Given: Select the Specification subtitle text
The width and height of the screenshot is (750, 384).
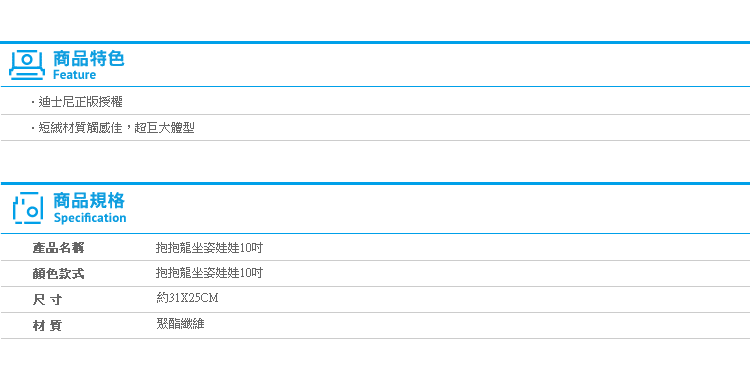Looking at the screenshot, I should pos(90,218).
